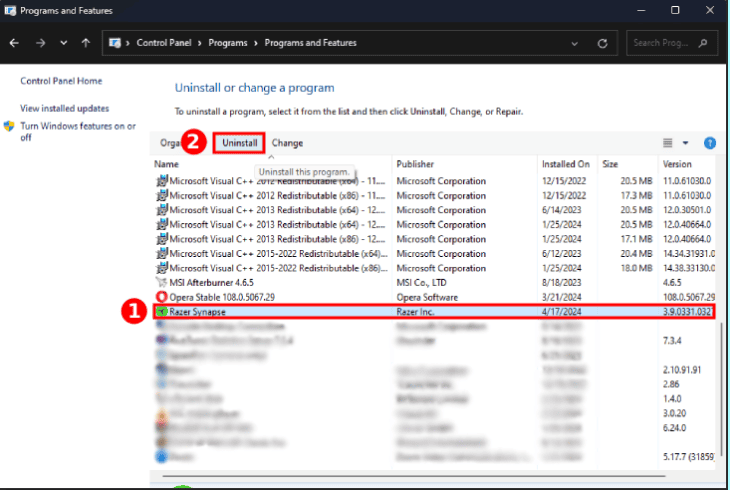This screenshot has height=490, width=730.
Task: Sort by the Version column header
Action: pos(677,164)
